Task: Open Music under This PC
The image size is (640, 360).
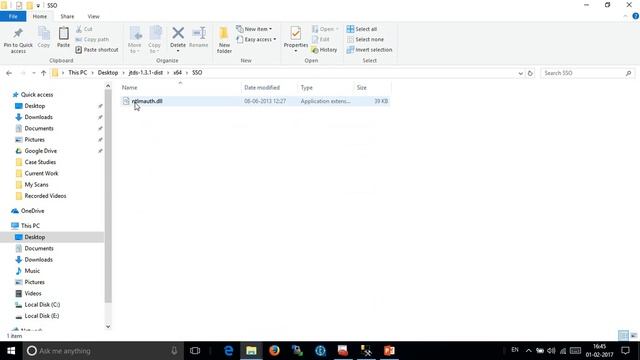Action: click(x=32, y=271)
